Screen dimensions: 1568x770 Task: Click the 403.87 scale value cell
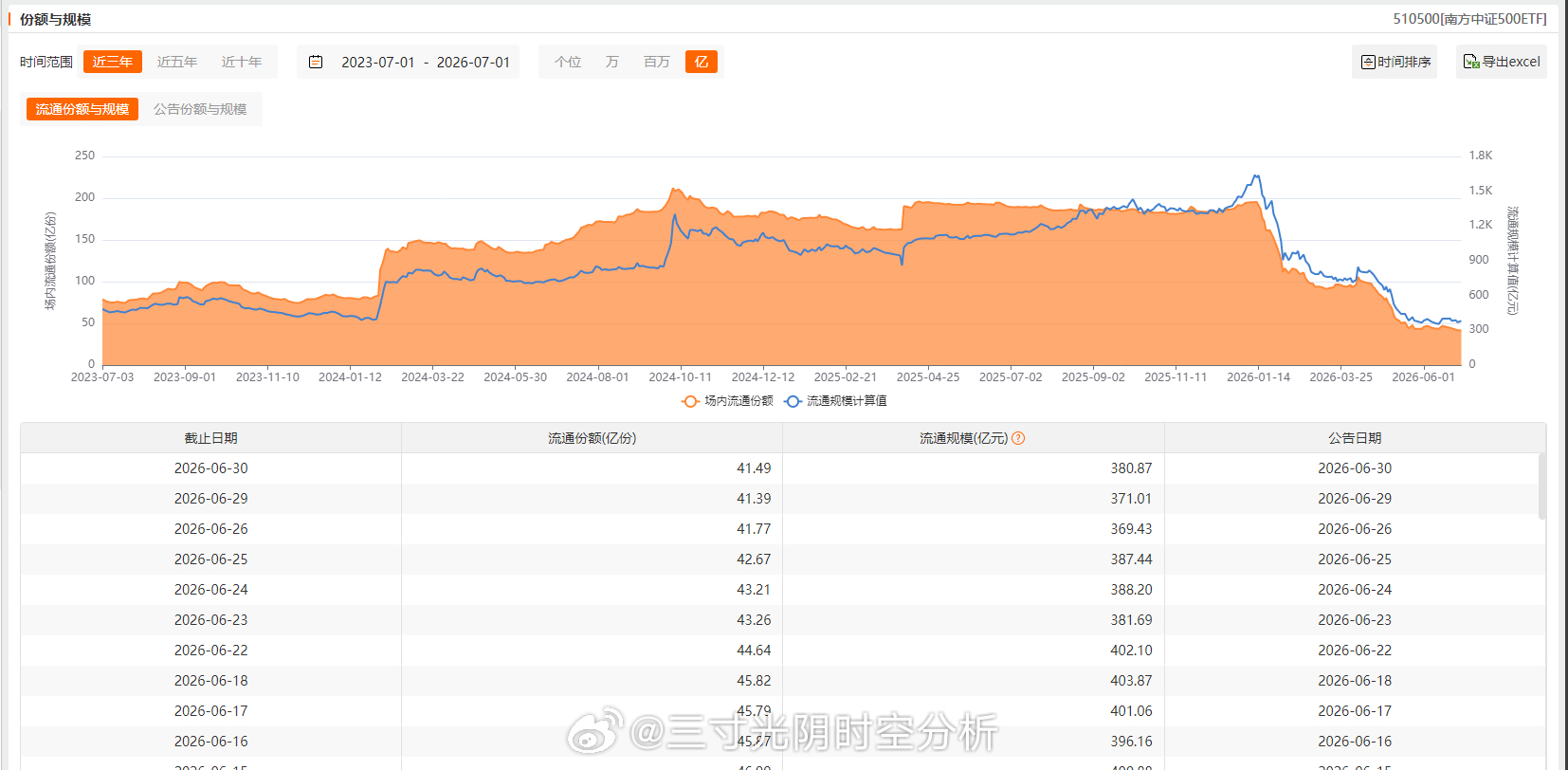click(x=973, y=681)
